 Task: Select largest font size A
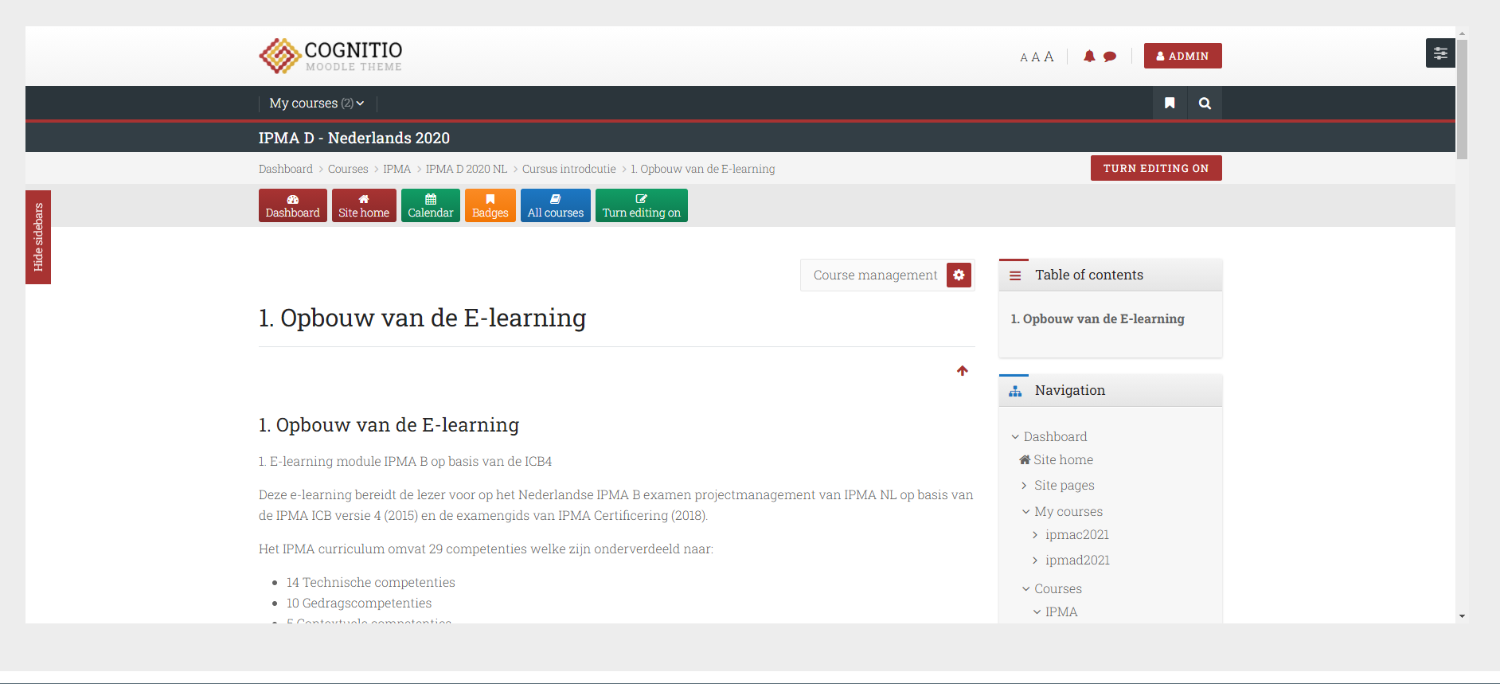(1049, 57)
